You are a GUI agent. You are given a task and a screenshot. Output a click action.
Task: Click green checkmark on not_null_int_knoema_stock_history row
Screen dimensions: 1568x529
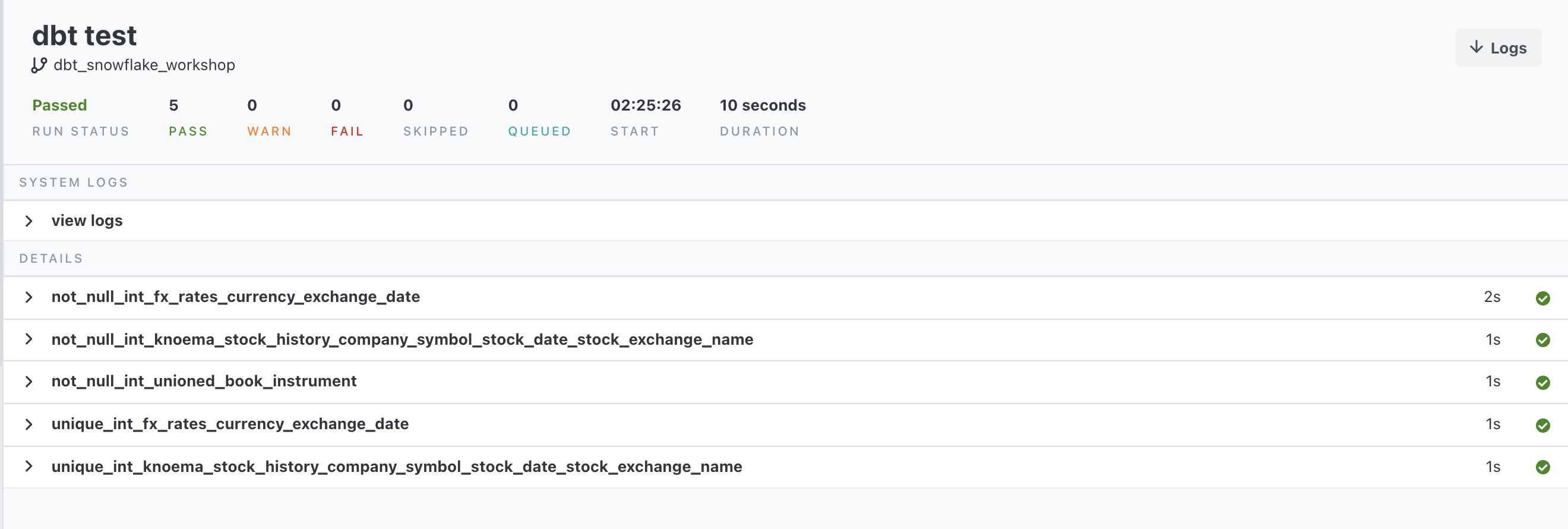point(1542,340)
